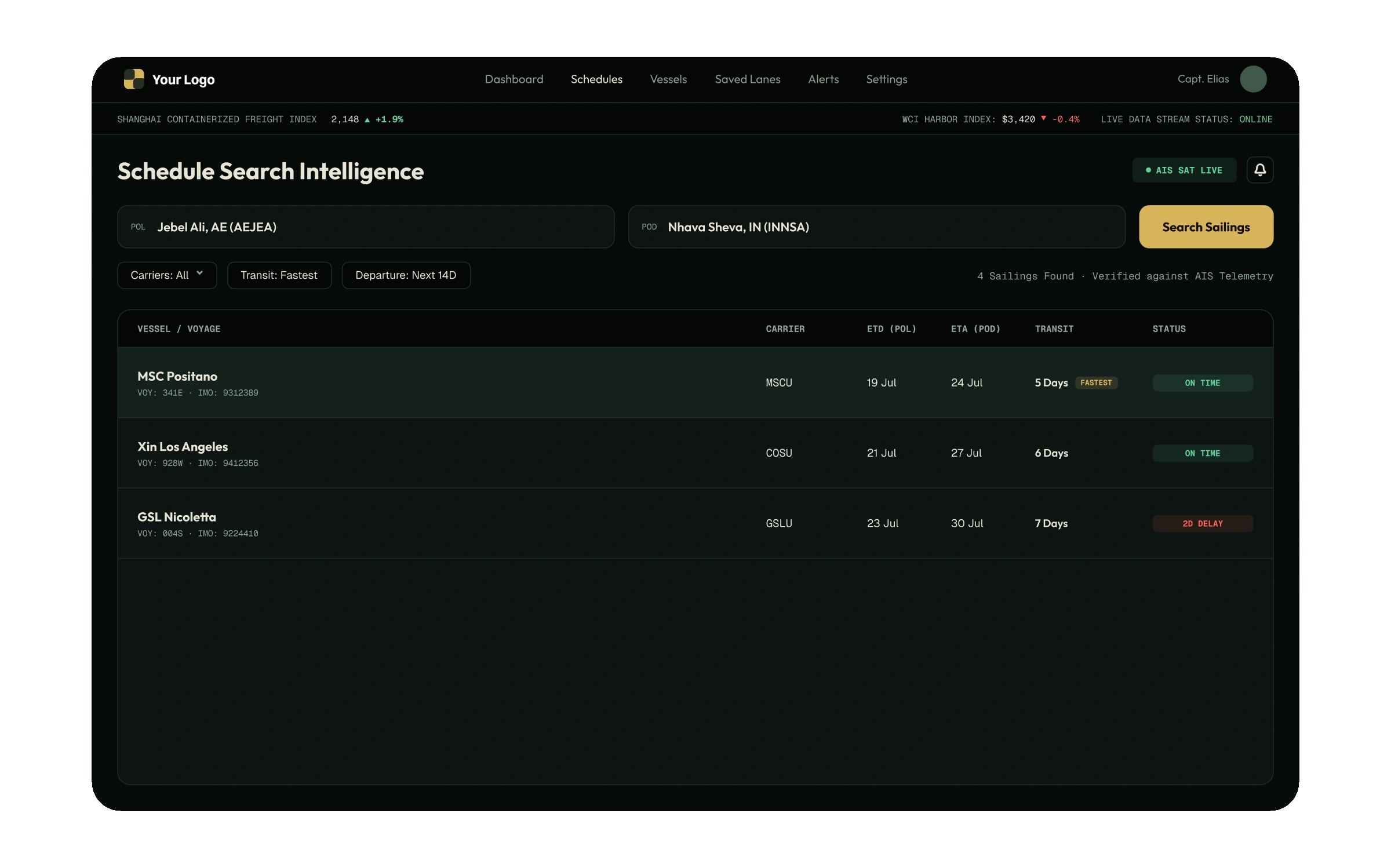Sort by the ETD (POL) column header
Screen dimensions: 1391x868
coord(891,329)
